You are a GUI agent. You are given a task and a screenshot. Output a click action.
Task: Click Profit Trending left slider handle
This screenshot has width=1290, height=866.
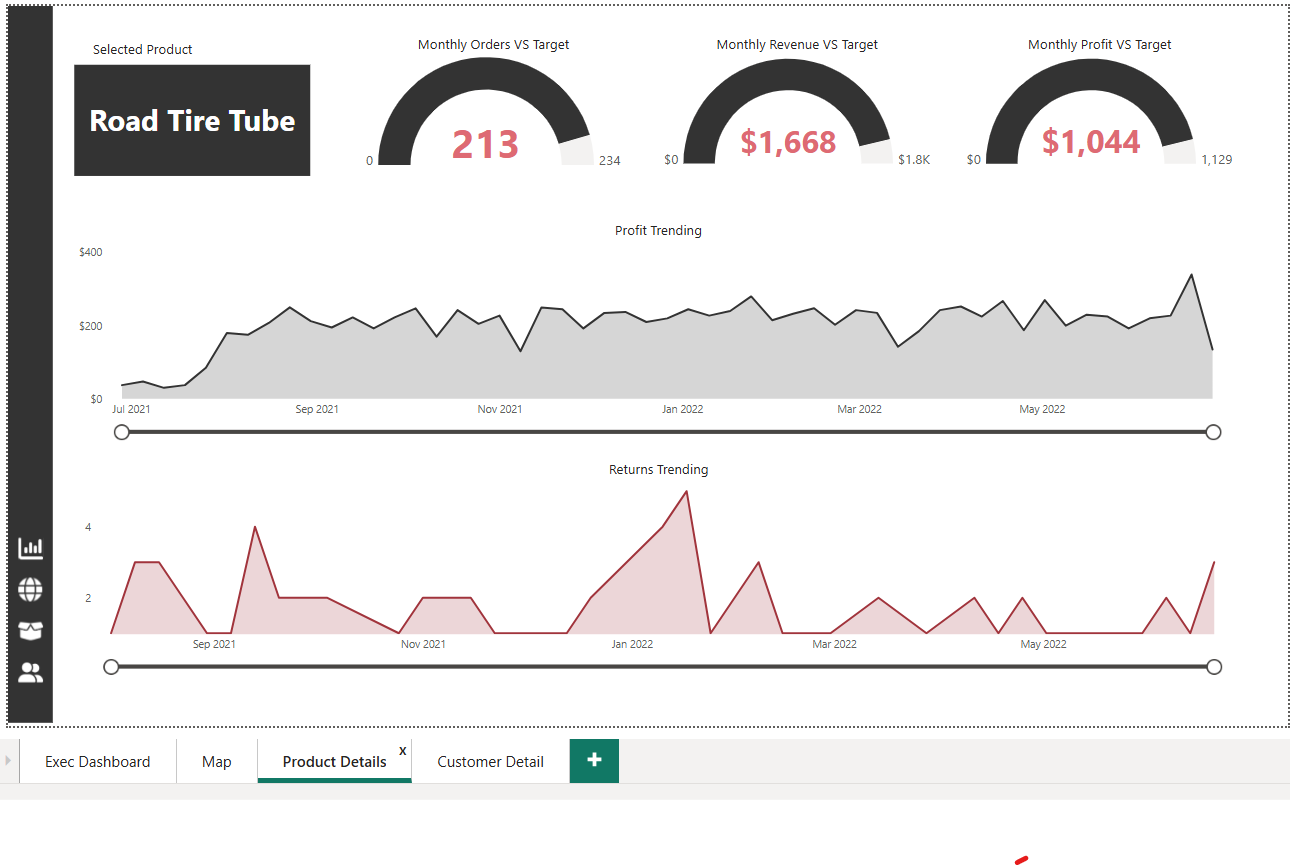point(122,432)
